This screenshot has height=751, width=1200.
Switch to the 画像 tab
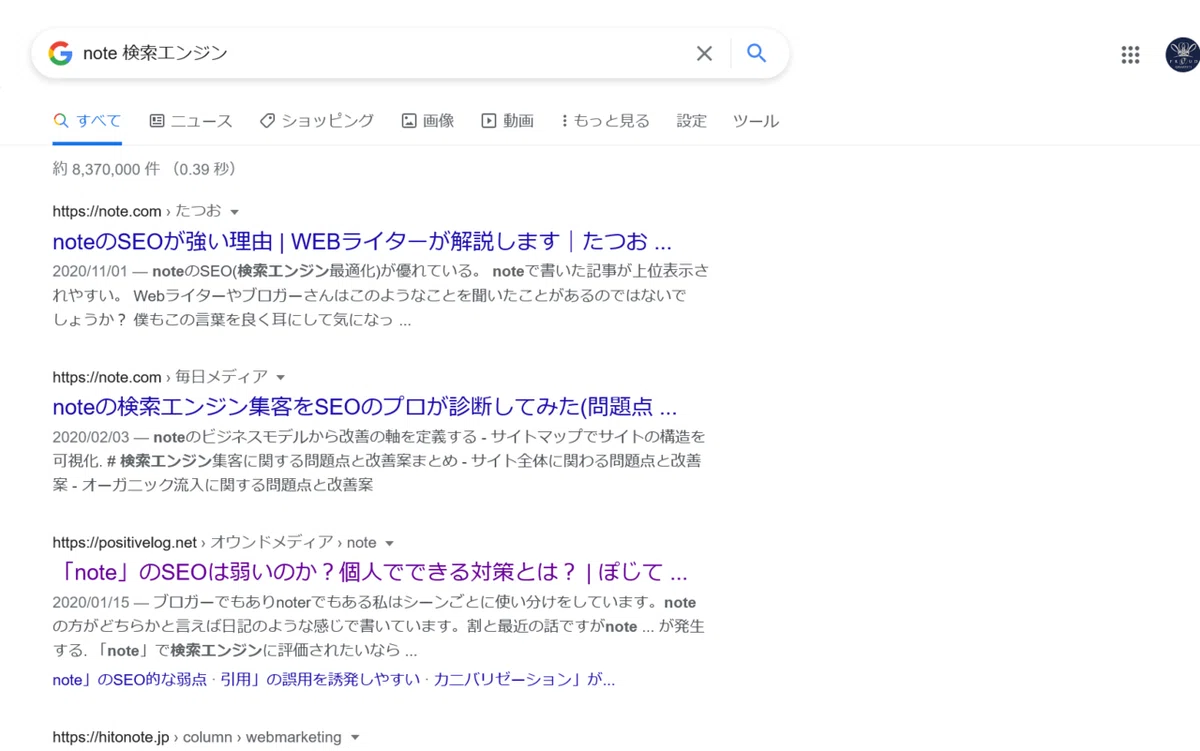click(428, 121)
